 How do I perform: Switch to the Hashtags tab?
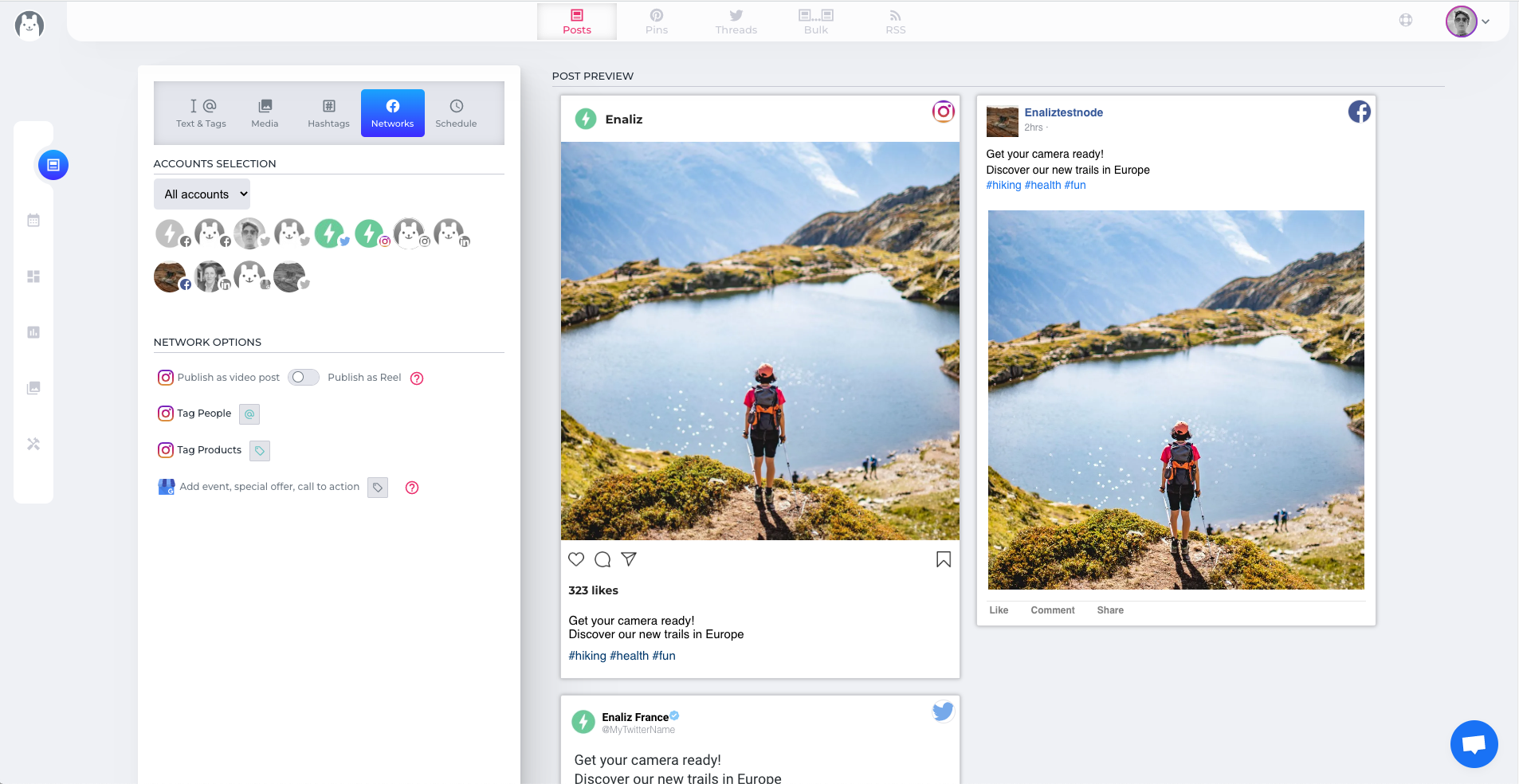pyautogui.click(x=329, y=113)
